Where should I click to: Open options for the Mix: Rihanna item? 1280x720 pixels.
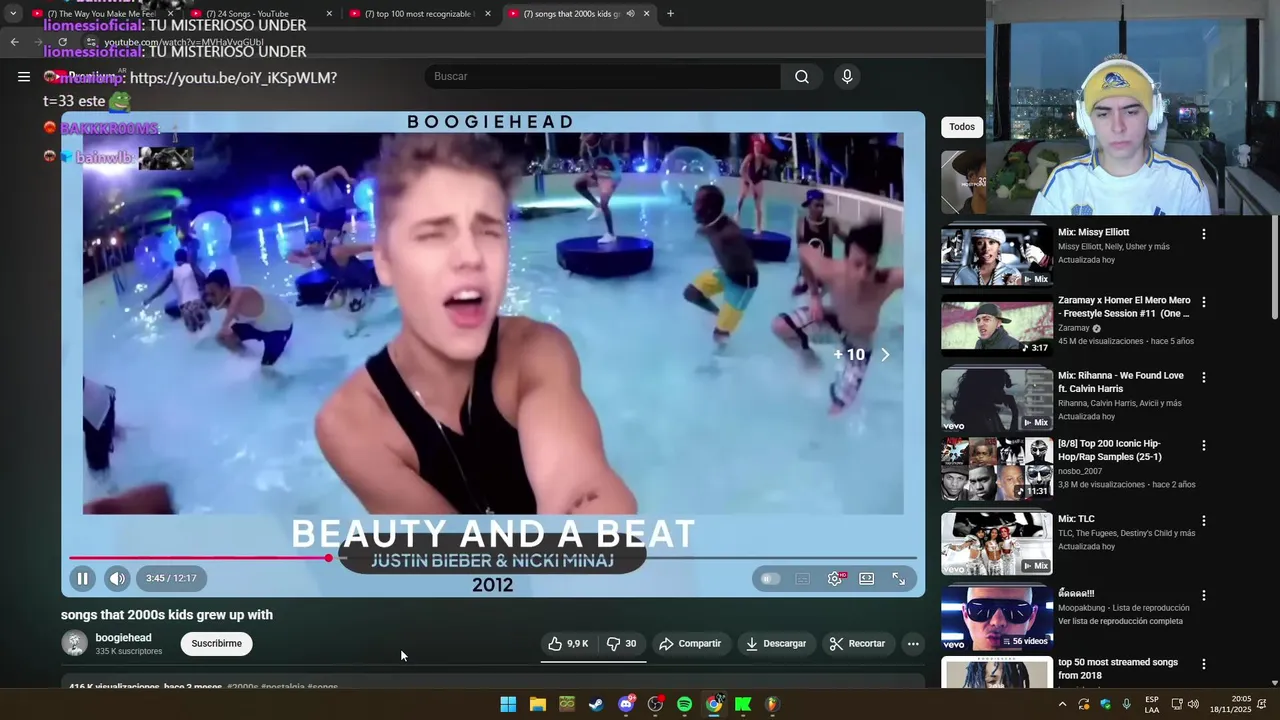(x=1204, y=377)
